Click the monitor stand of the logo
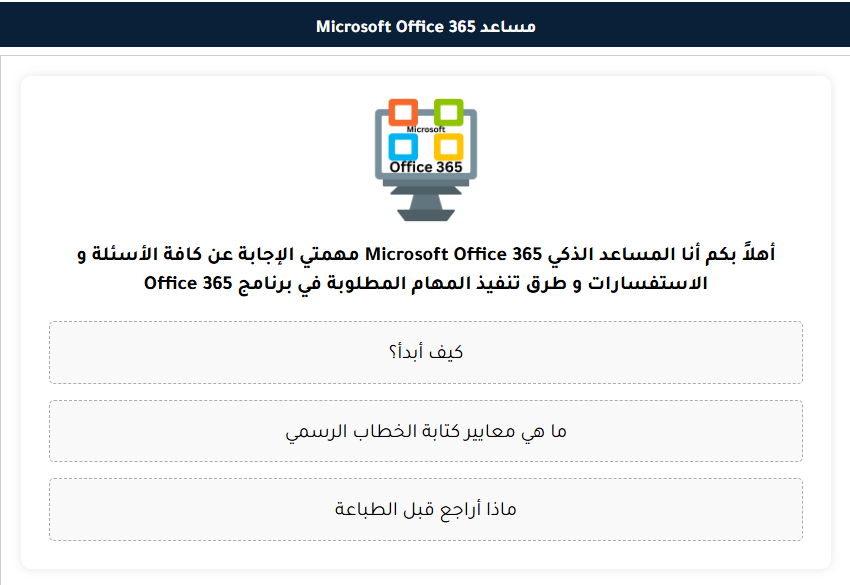850x585 pixels. click(x=425, y=204)
